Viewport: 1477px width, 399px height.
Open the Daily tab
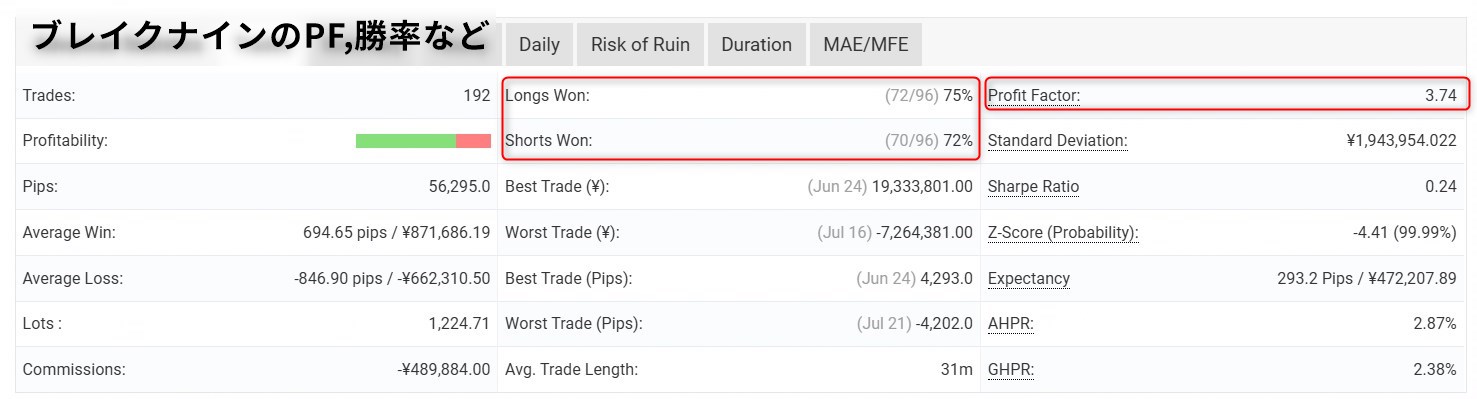[539, 45]
